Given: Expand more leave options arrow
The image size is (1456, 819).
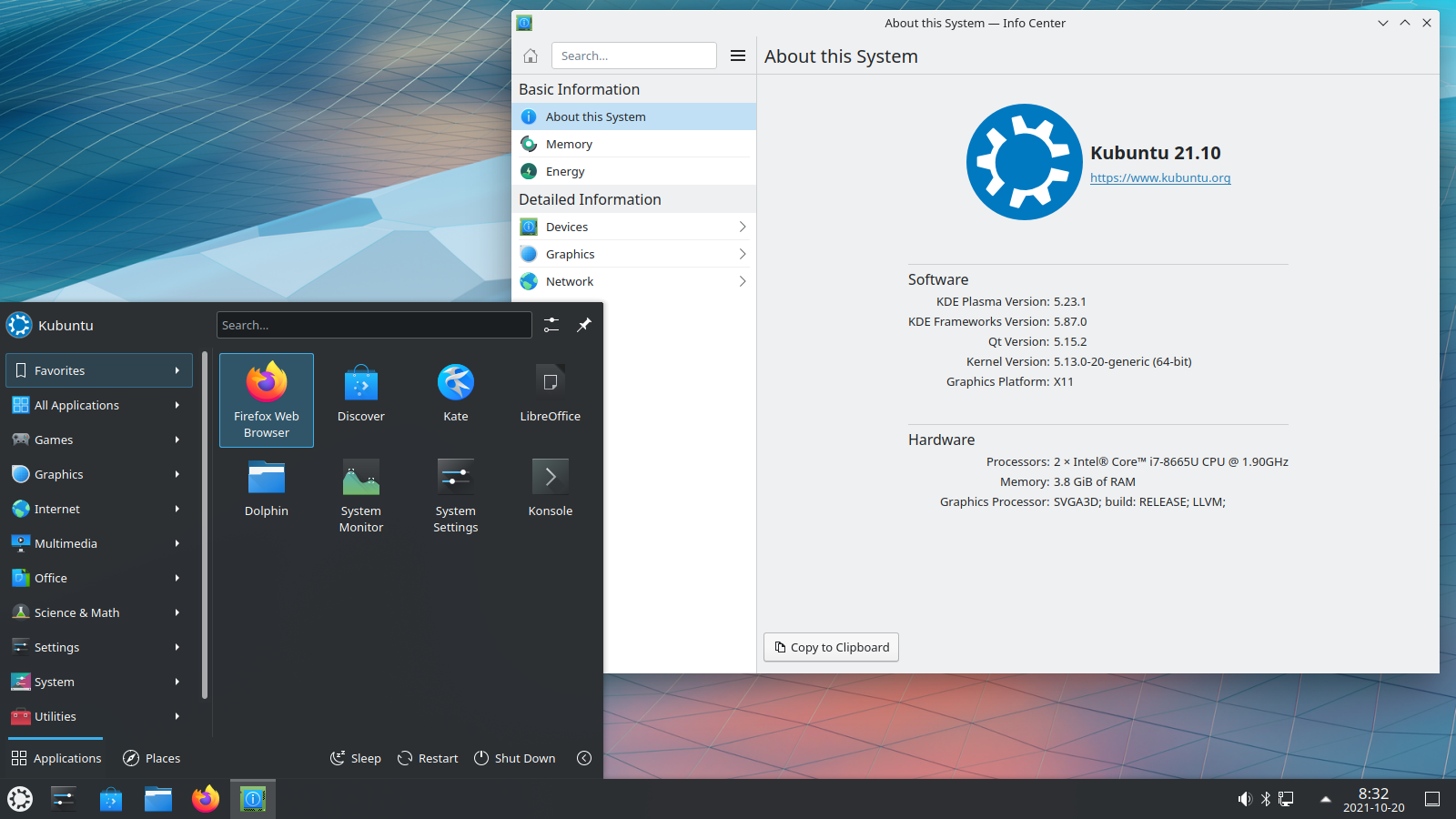Looking at the screenshot, I should tap(584, 758).
